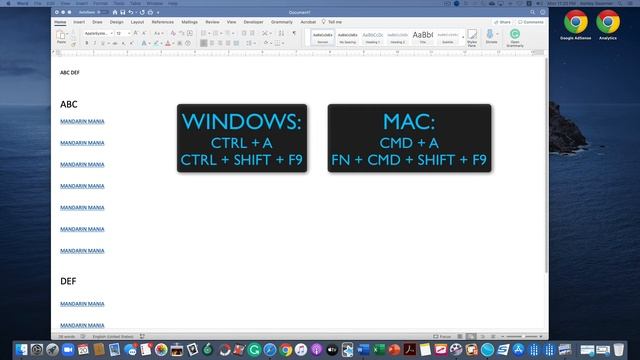Launch Zoom from the Dock
This screenshot has height=360, width=640.
click(68, 350)
